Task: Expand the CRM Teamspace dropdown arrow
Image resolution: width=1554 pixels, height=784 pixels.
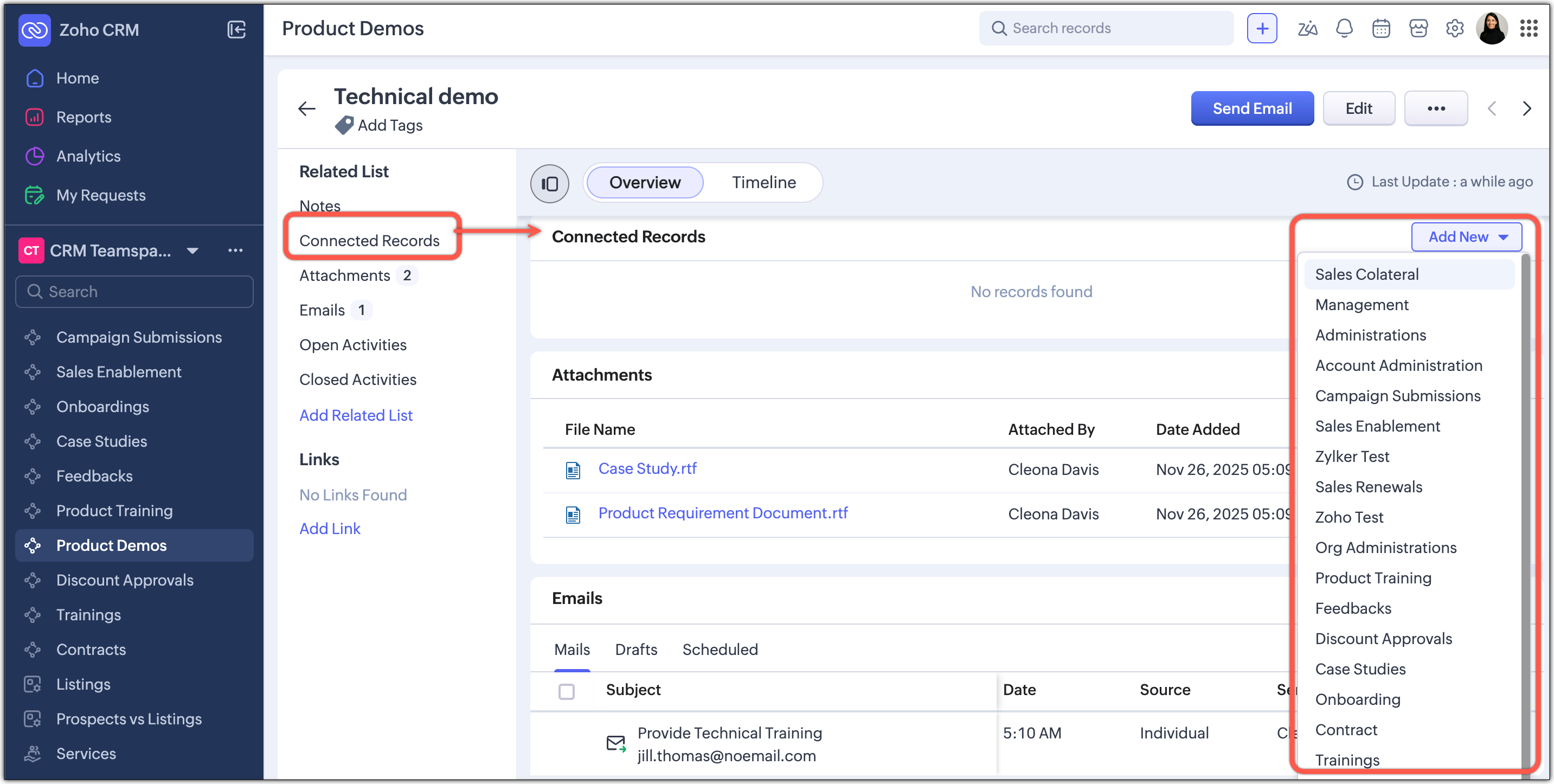Action: (x=192, y=251)
